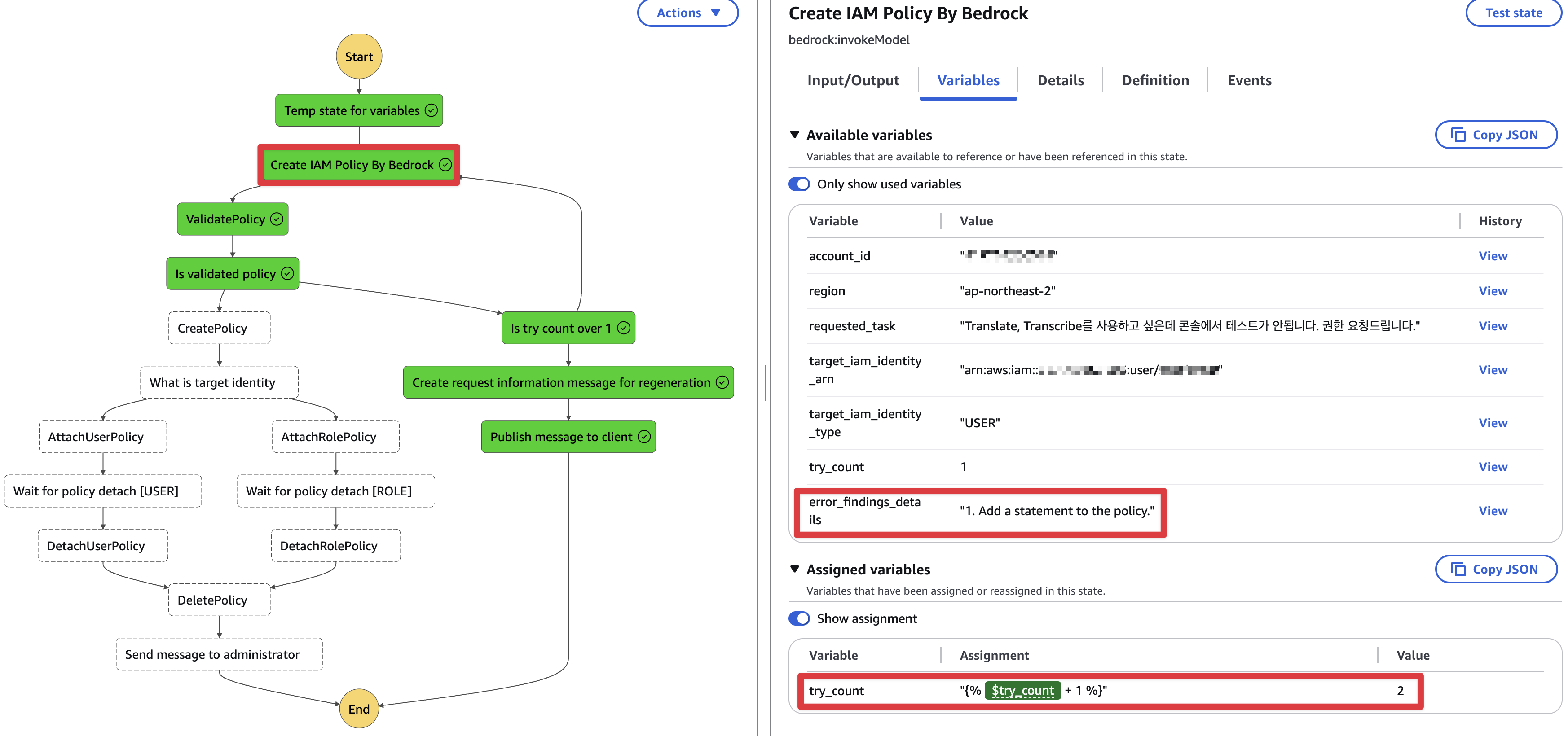Collapse the Available variables section
This screenshot has width=1568, height=736.
tap(794, 135)
